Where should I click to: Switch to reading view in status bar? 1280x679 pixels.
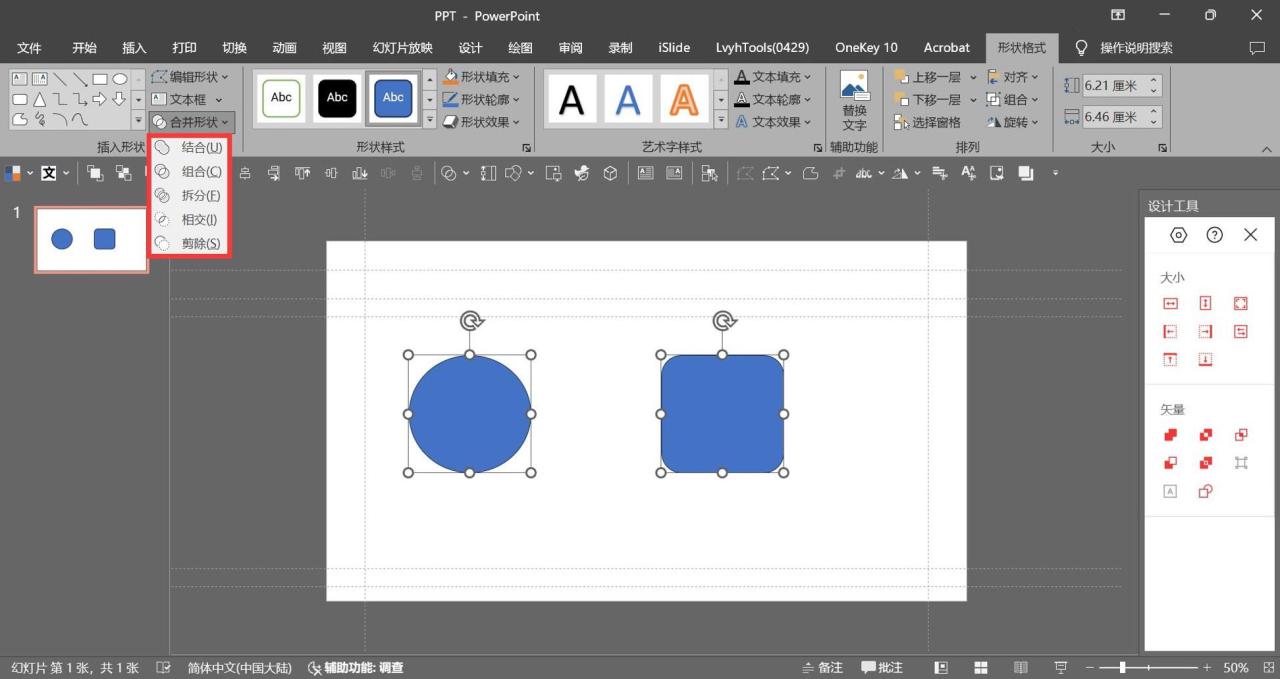(x=1020, y=667)
